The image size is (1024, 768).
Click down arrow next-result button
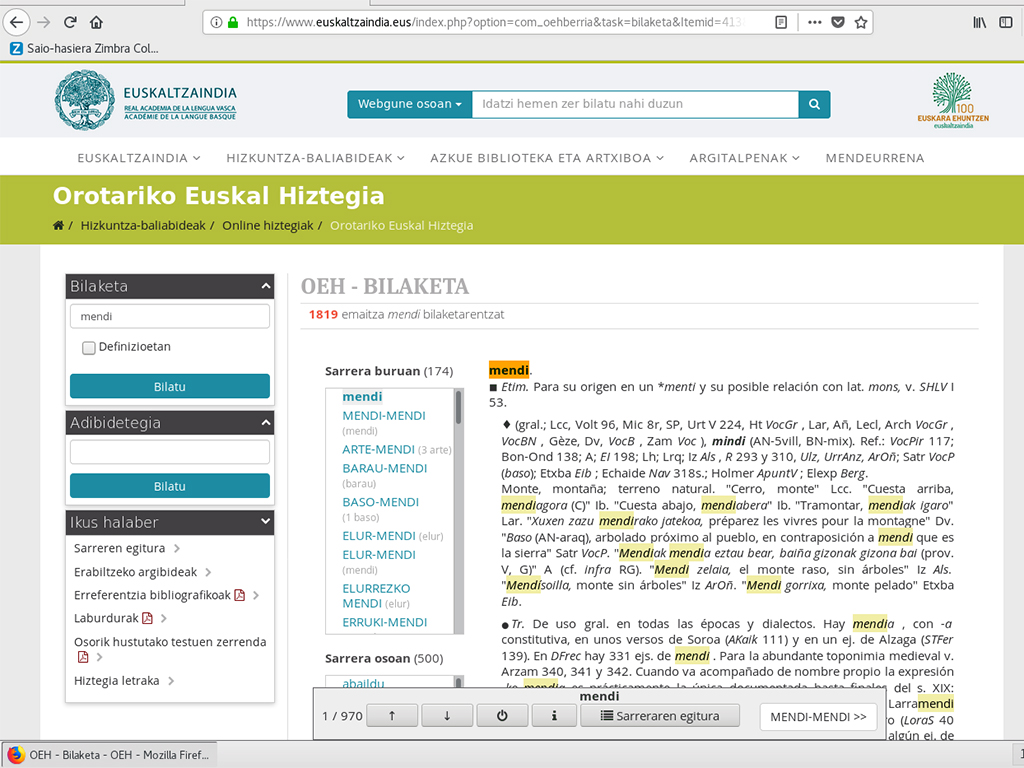click(447, 716)
